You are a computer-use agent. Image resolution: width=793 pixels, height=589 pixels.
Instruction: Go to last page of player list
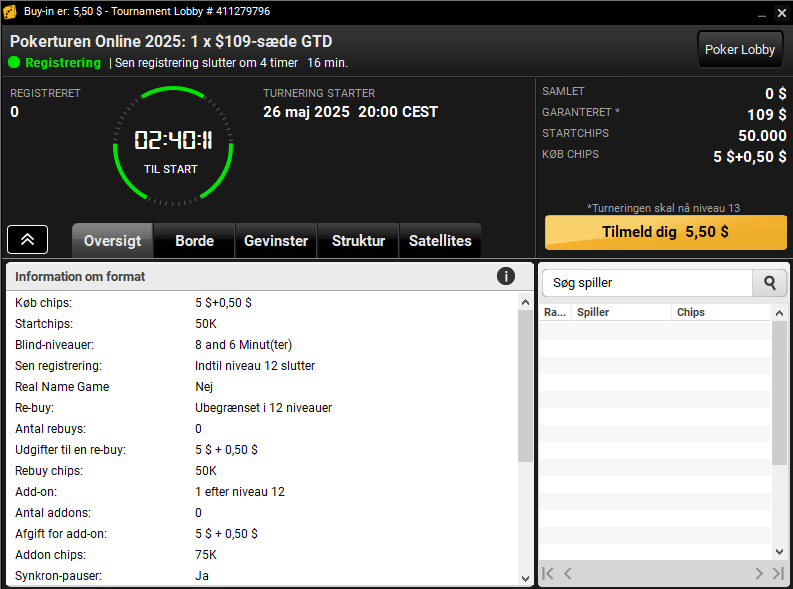click(778, 573)
